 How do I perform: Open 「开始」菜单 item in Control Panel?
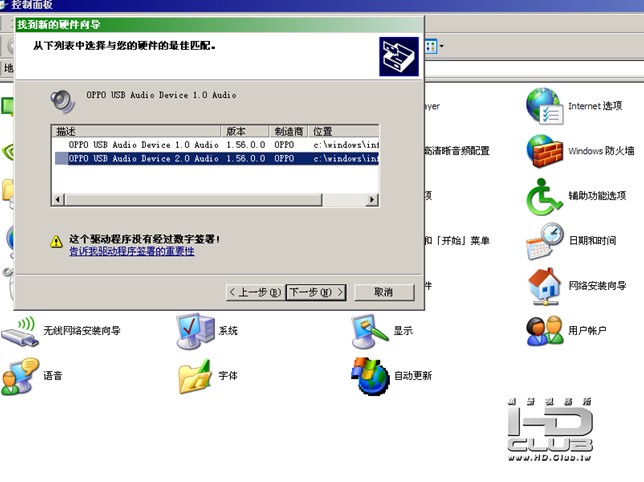coord(457,241)
